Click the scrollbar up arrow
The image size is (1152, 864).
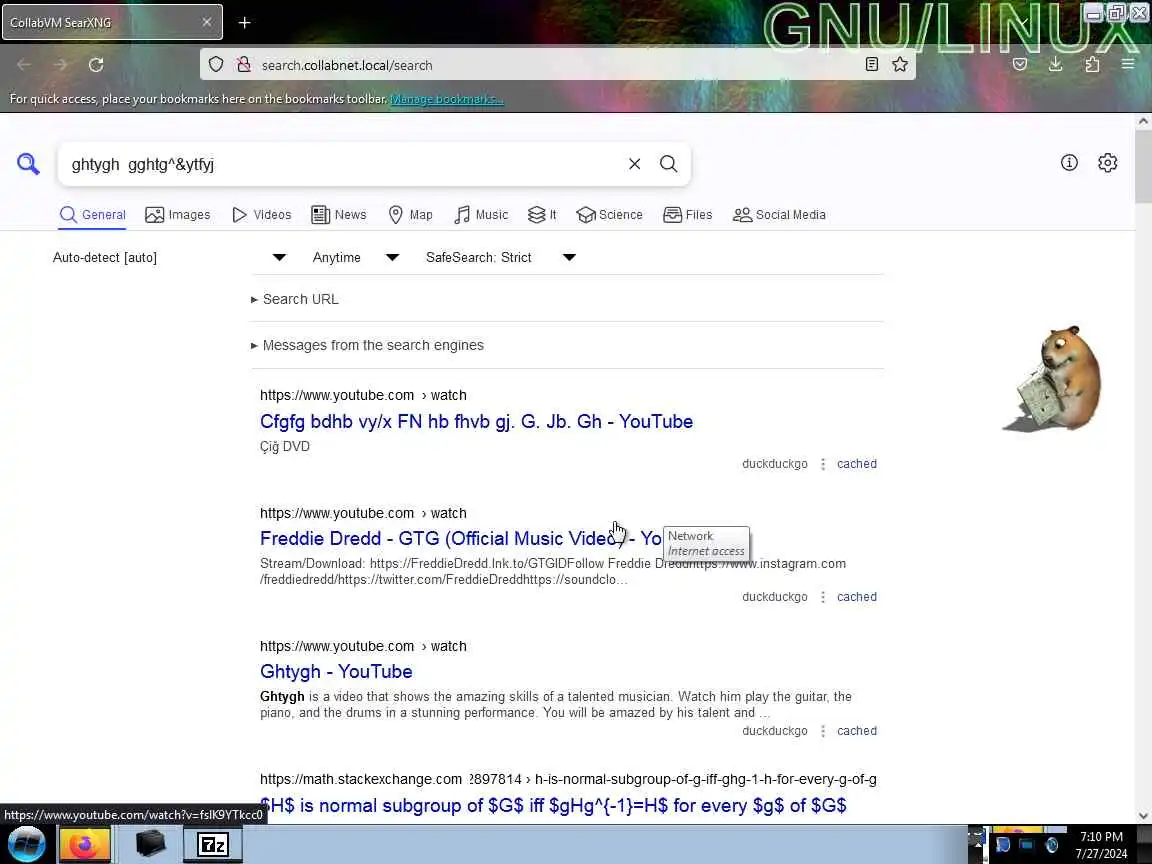1143,121
